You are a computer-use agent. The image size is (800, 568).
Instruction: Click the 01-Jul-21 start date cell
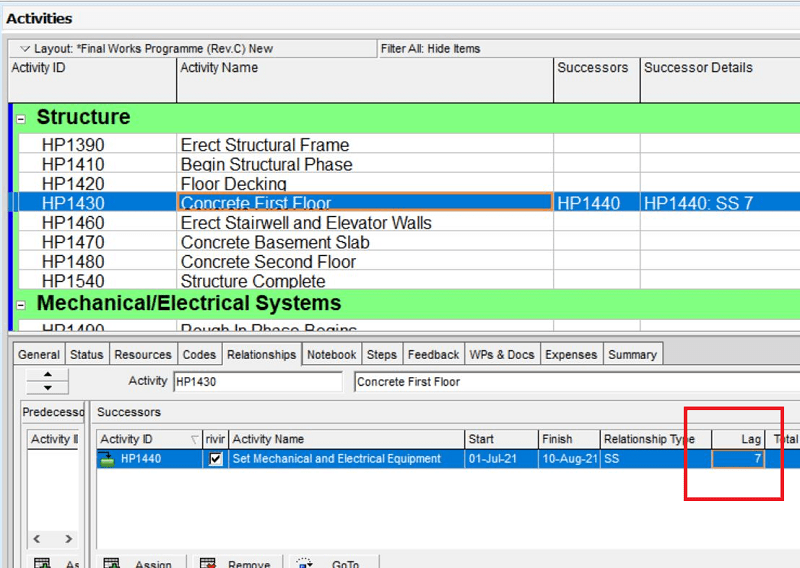coord(501,459)
